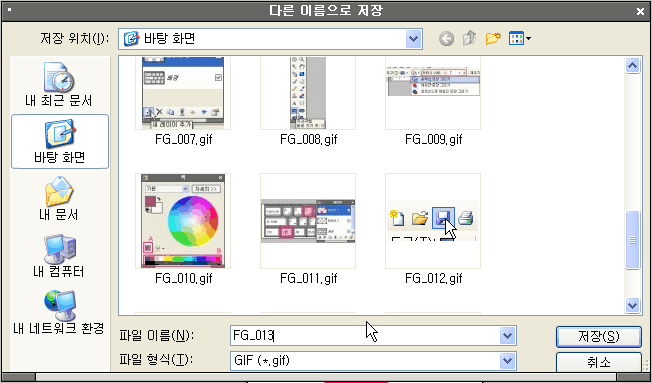
Task: Expand the 파일 이름 dropdown arrow
Action: pos(507,336)
